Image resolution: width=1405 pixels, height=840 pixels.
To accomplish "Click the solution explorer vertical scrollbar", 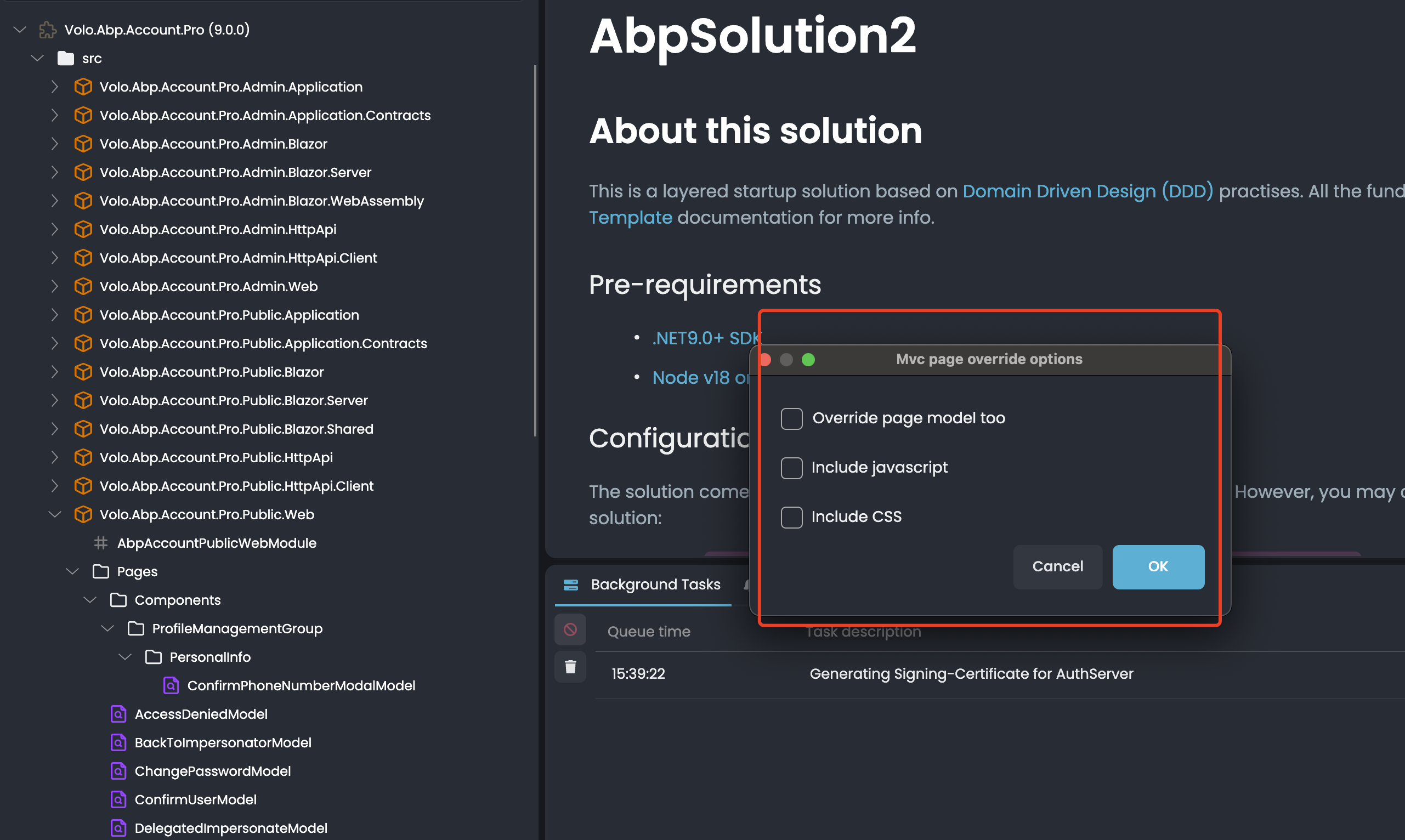I will coord(535,249).
